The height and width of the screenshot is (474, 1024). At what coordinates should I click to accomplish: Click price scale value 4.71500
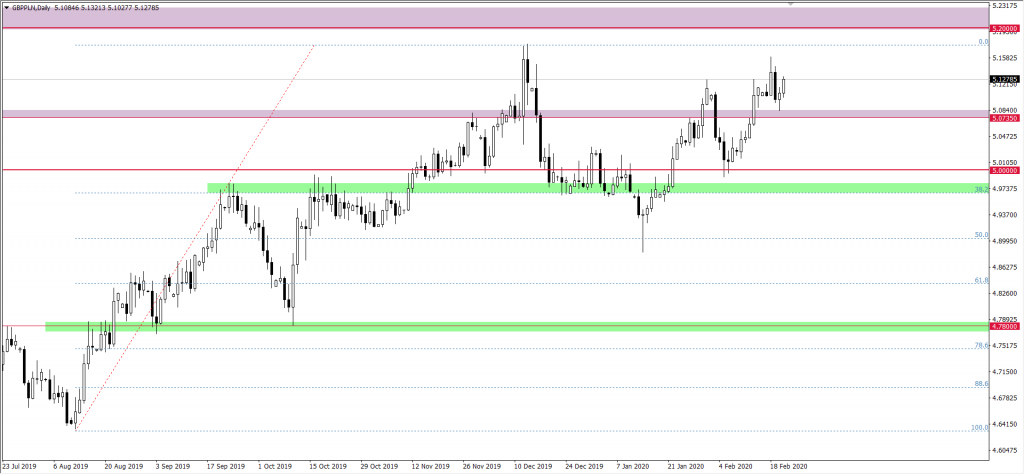(x=1005, y=371)
